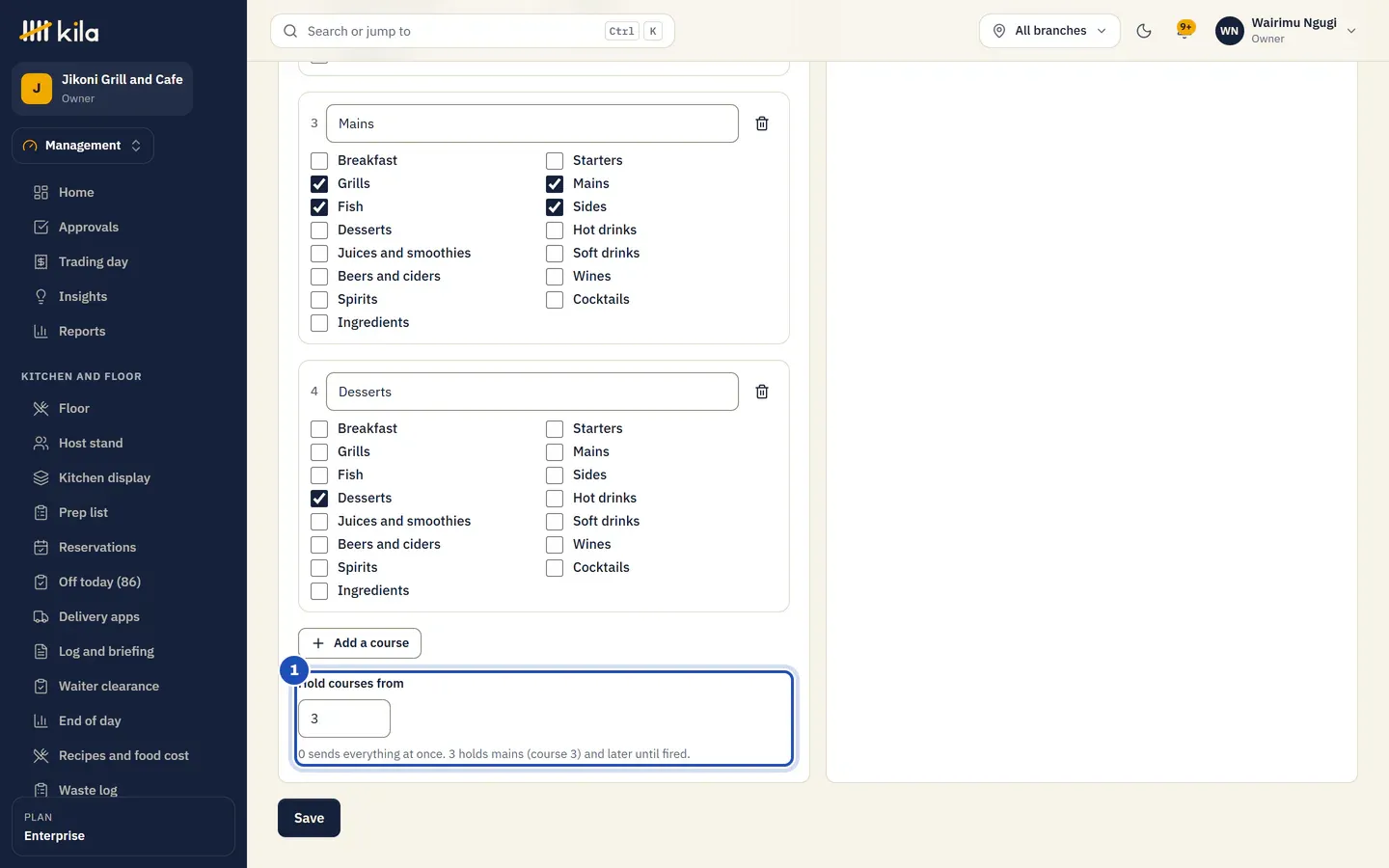Open notifications badge icon in header
This screenshot has width=1389, height=868.
(1185, 29)
